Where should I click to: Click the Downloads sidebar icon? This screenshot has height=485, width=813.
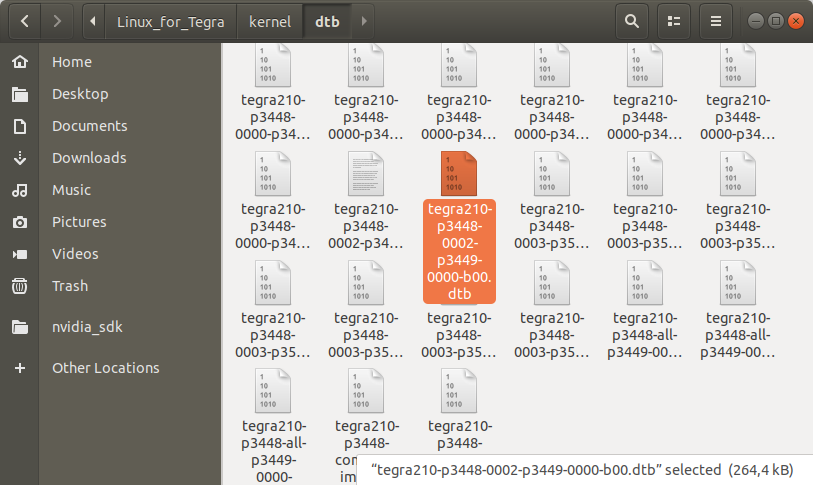pos(19,158)
